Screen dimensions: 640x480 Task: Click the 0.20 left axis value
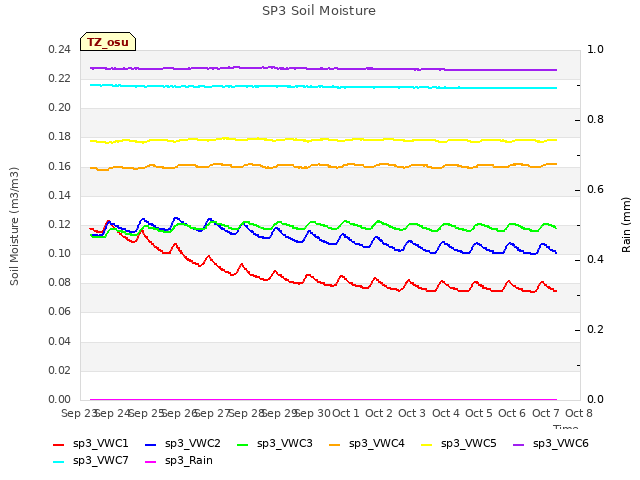(x=60, y=108)
